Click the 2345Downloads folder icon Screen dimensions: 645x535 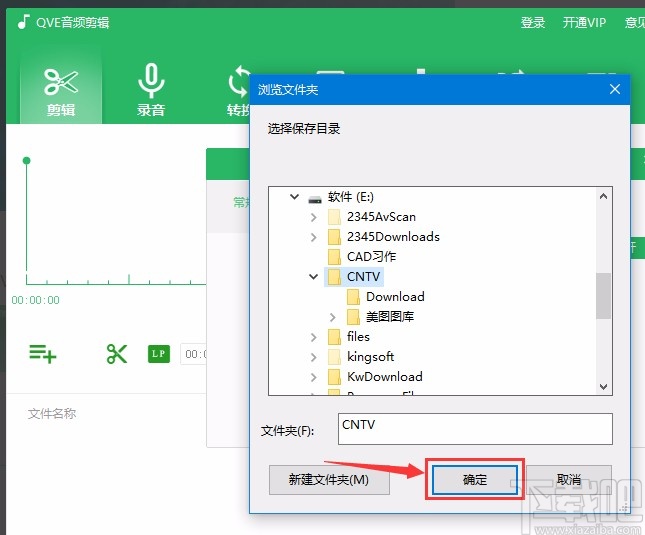(x=334, y=237)
